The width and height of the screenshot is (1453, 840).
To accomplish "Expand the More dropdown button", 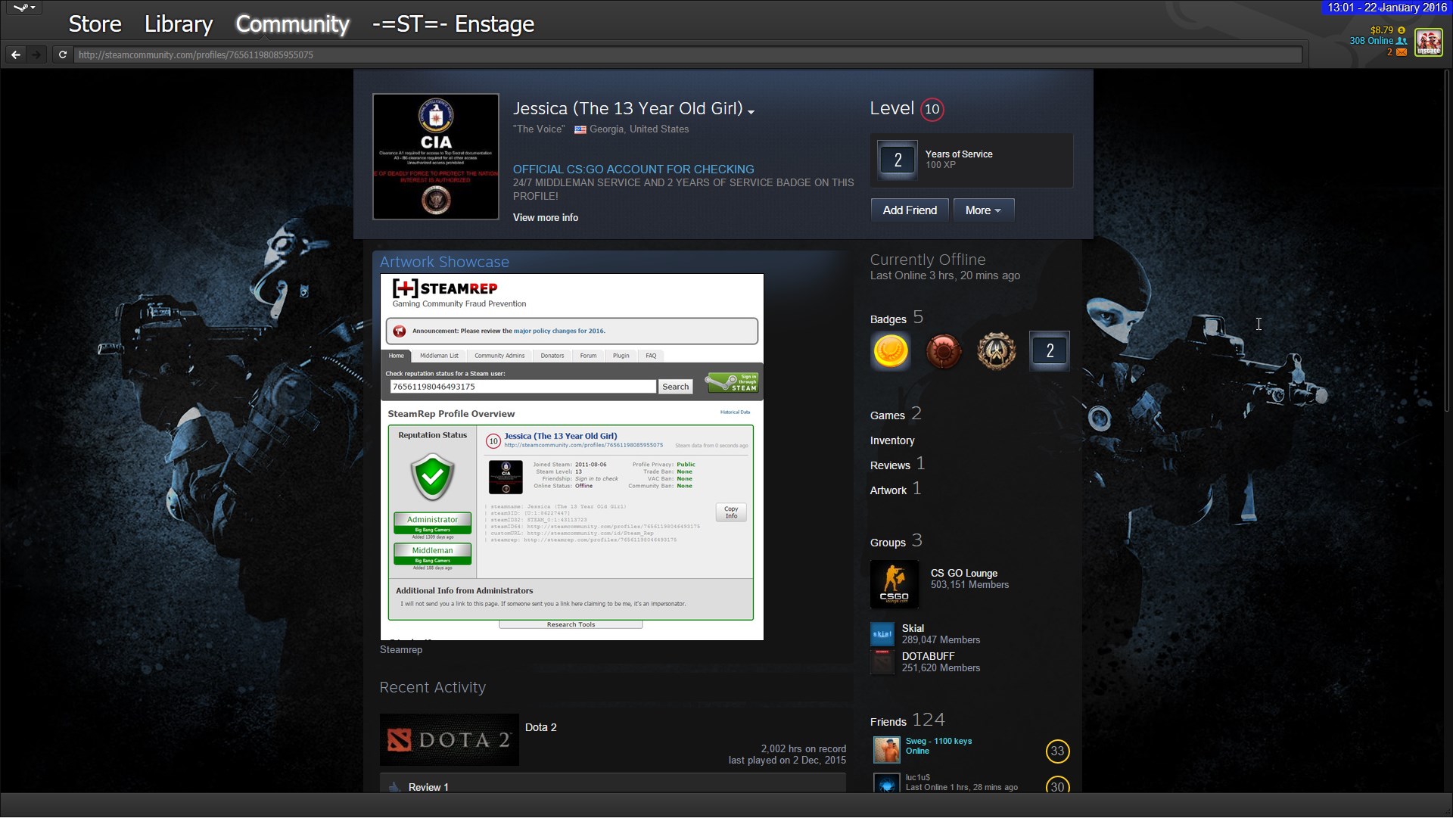I will coord(983,210).
